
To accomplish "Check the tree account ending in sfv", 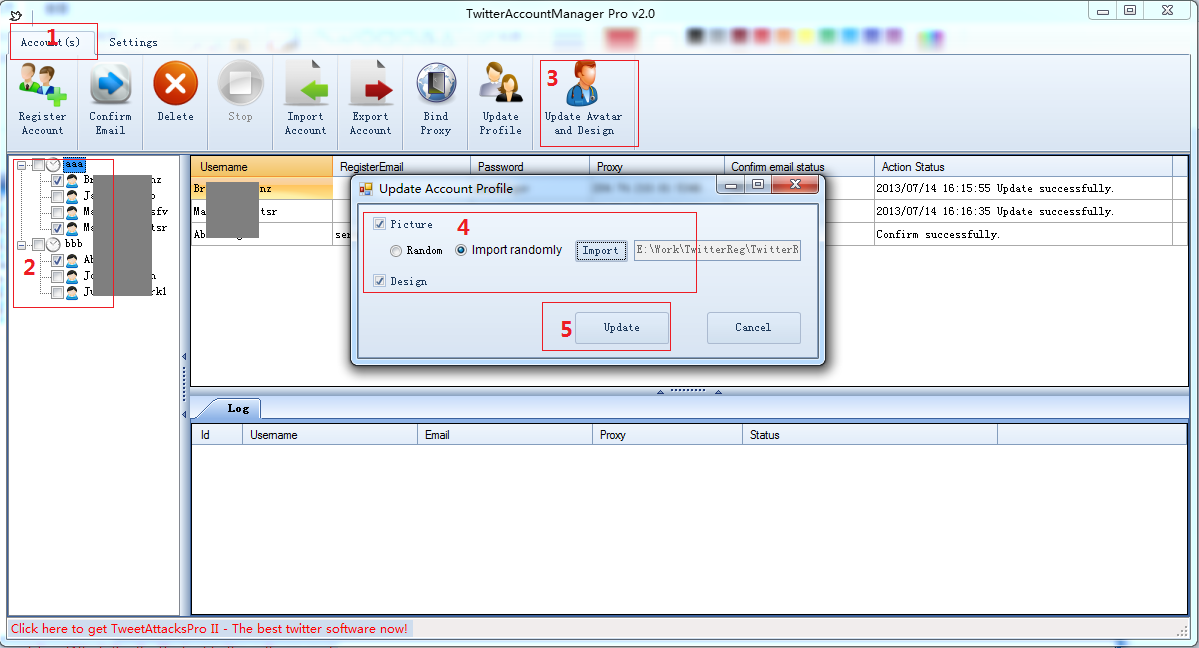I will (57, 212).
